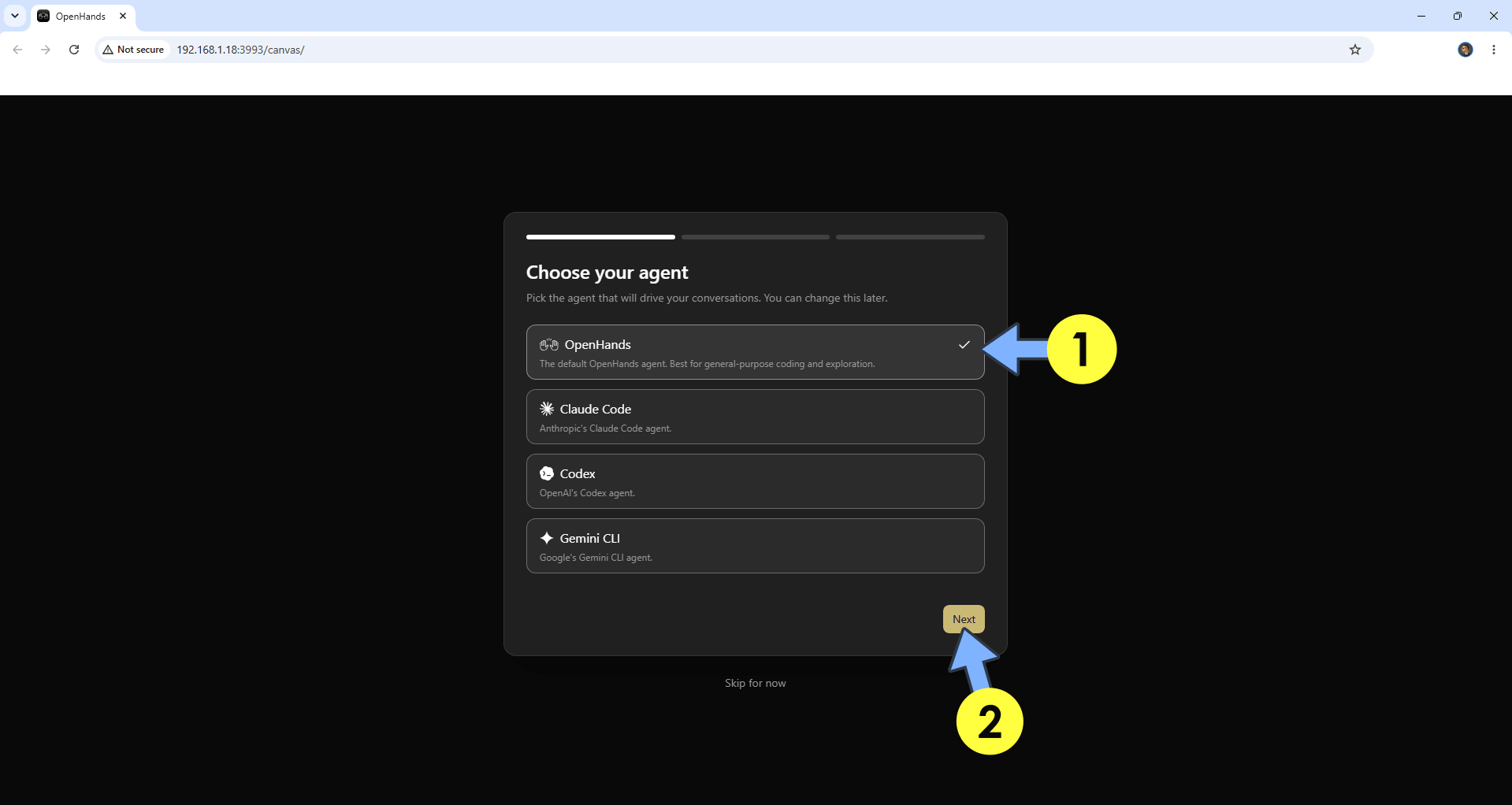
Task: Minimize the Chrome window
Action: 1421,16
